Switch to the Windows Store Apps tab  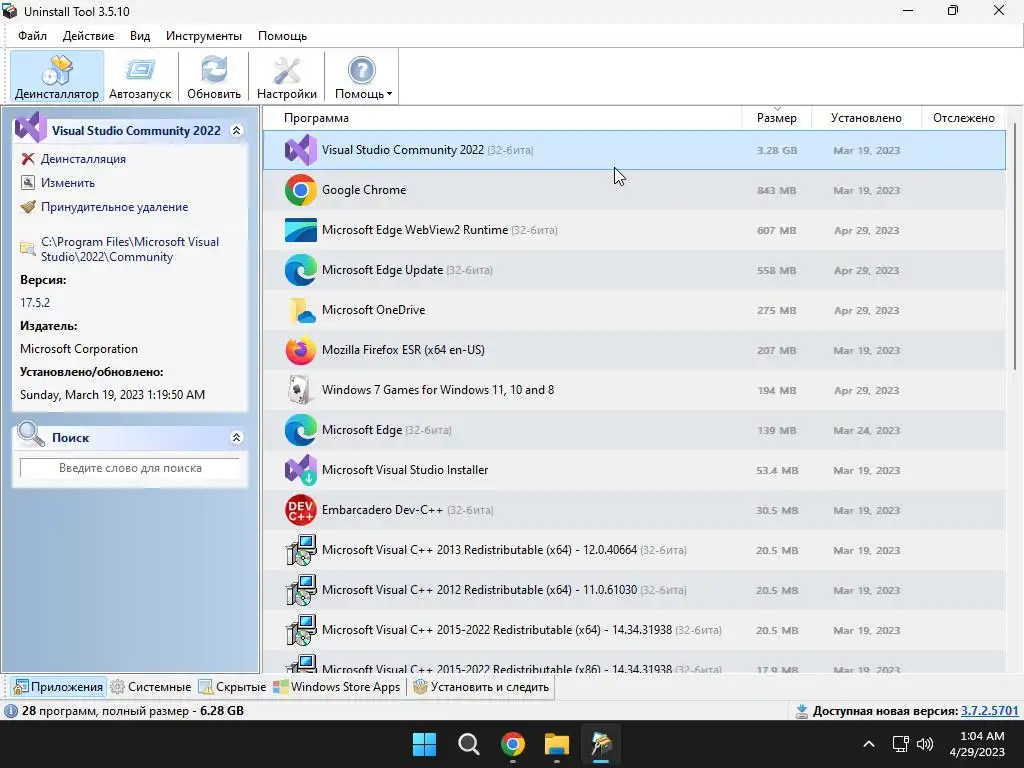337,687
